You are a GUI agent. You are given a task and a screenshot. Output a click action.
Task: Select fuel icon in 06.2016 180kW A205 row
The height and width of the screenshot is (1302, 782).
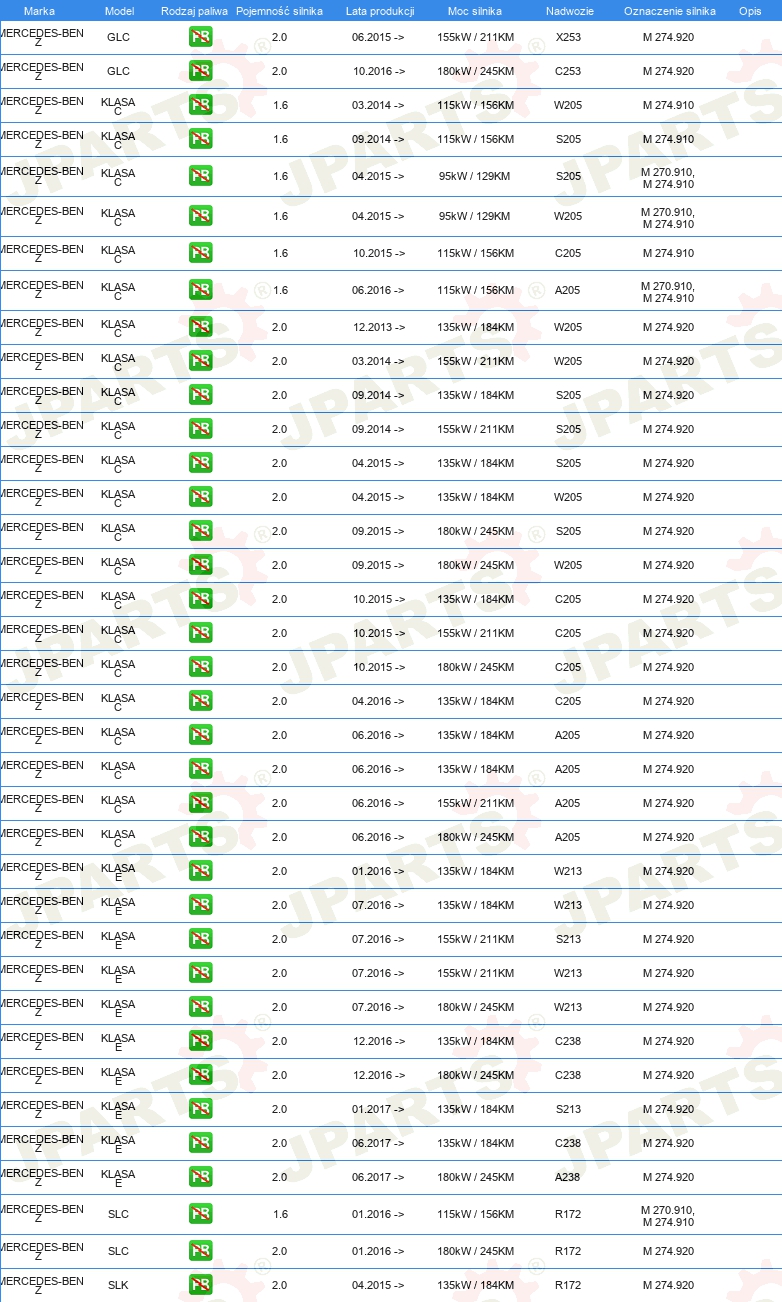(x=200, y=838)
